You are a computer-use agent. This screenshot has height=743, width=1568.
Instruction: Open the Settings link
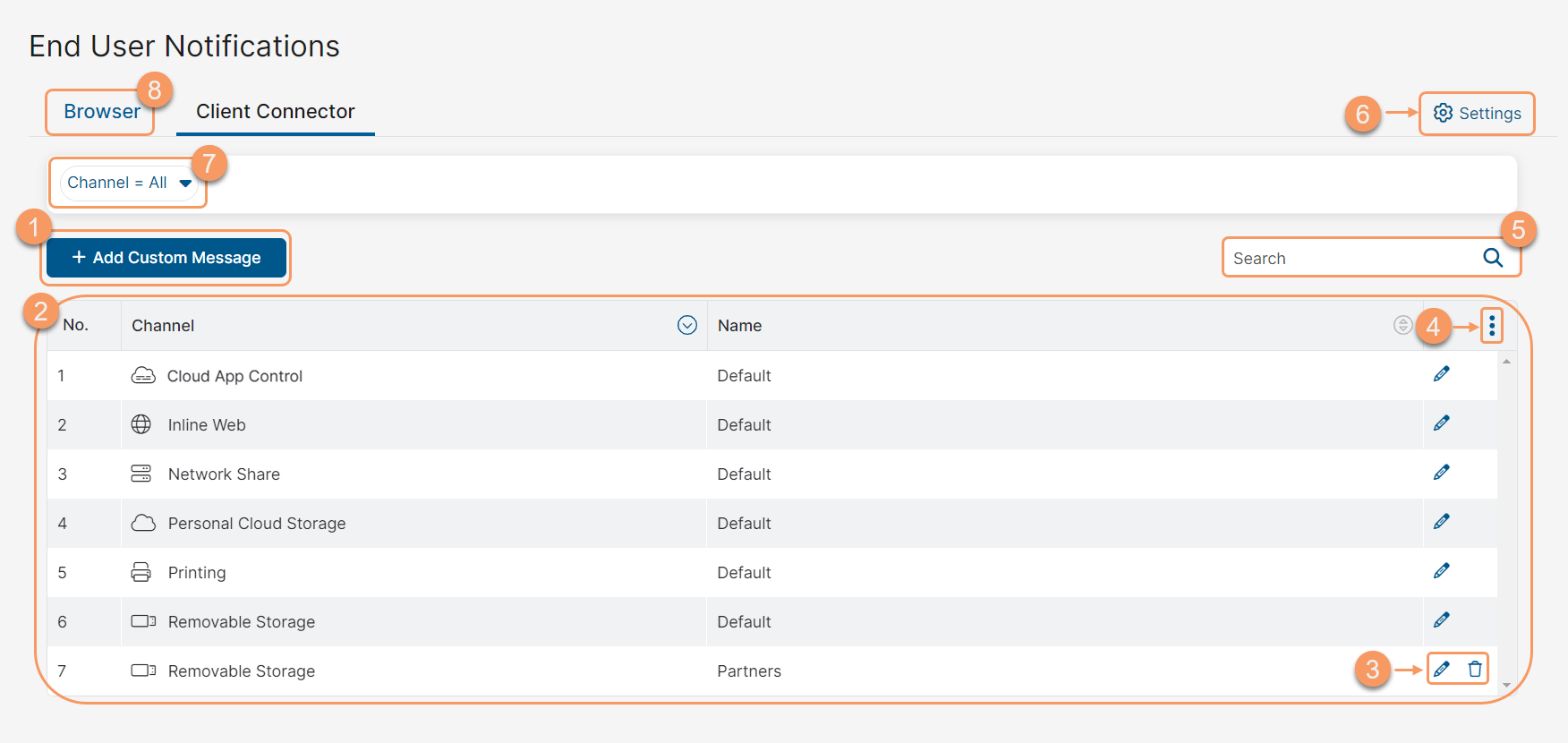click(x=1477, y=114)
